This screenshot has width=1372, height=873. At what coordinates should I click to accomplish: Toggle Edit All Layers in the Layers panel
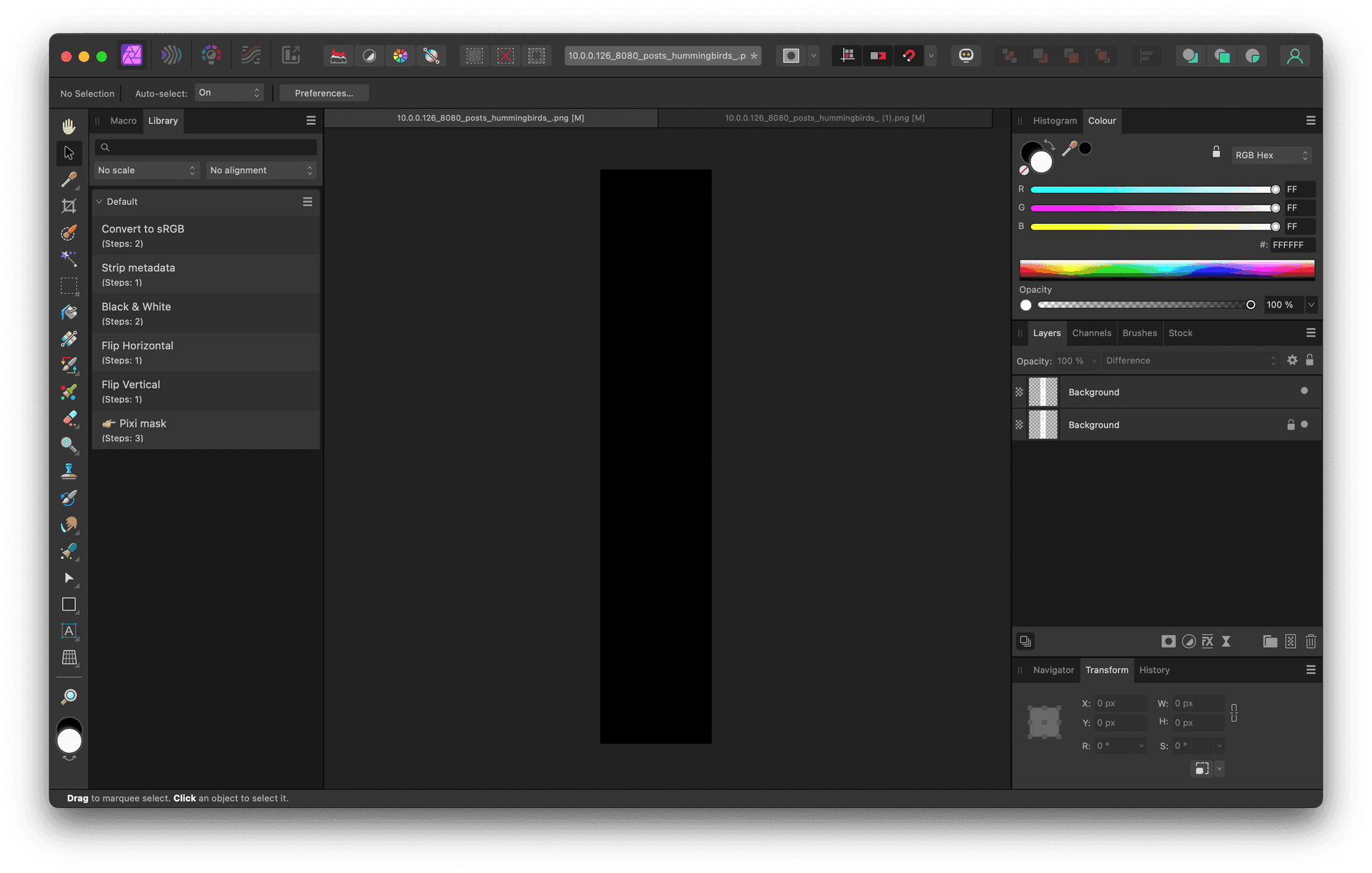[x=1025, y=641]
